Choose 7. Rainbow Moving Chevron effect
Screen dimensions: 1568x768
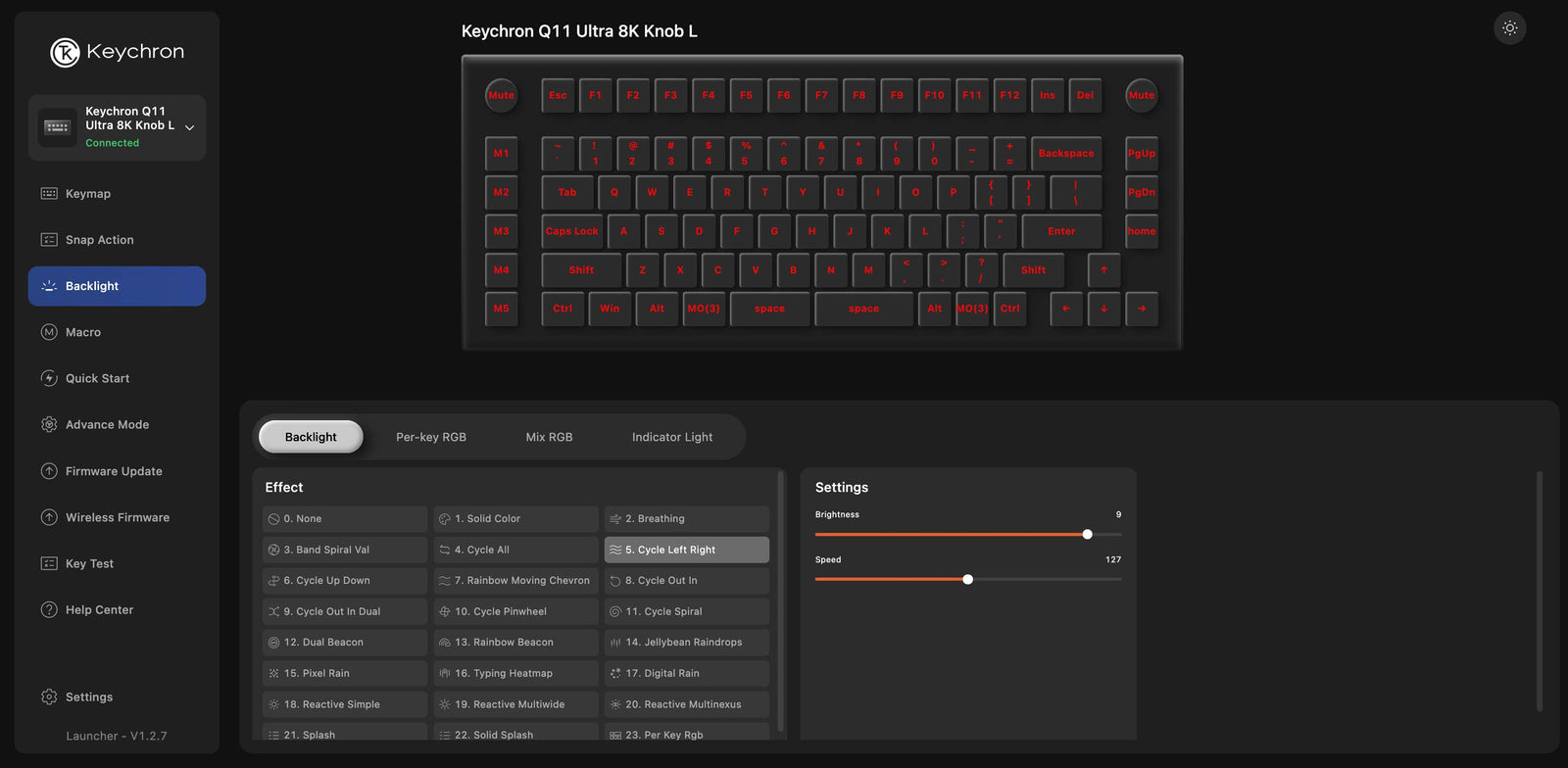pos(516,581)
